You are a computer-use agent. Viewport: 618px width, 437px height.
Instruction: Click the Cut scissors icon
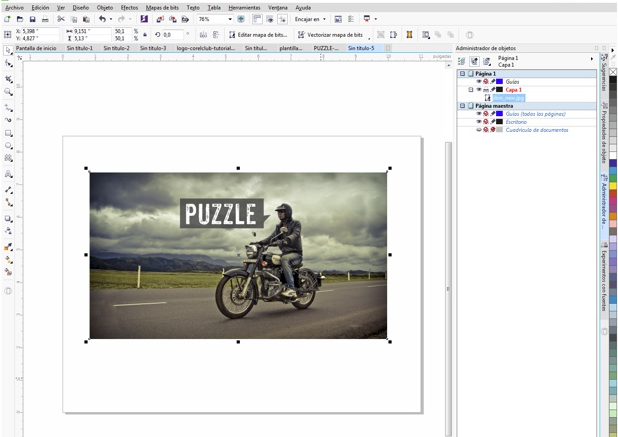61,19
